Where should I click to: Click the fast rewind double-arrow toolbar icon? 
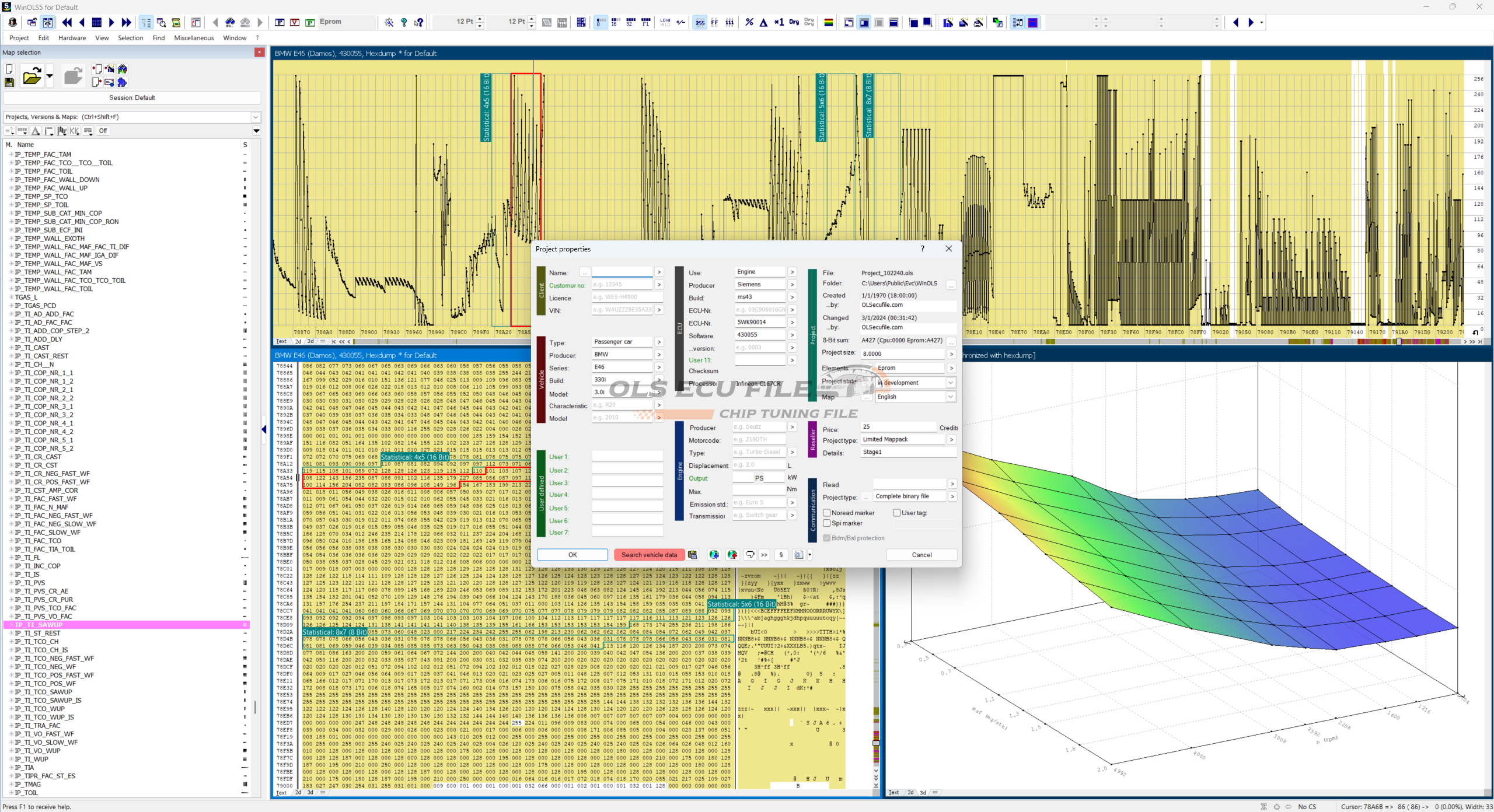tap(67, 22)
